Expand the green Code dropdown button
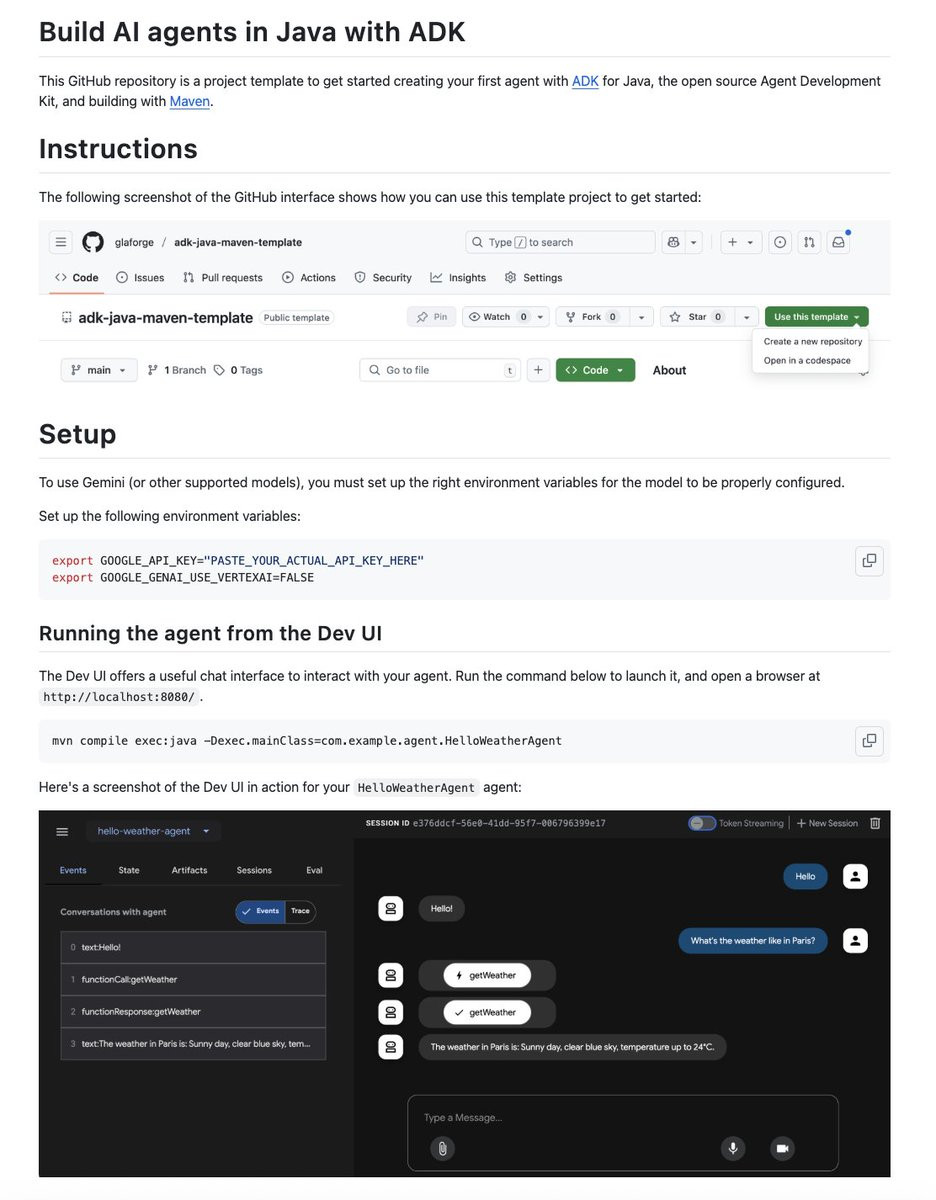936x1200 pixels. 595,370
